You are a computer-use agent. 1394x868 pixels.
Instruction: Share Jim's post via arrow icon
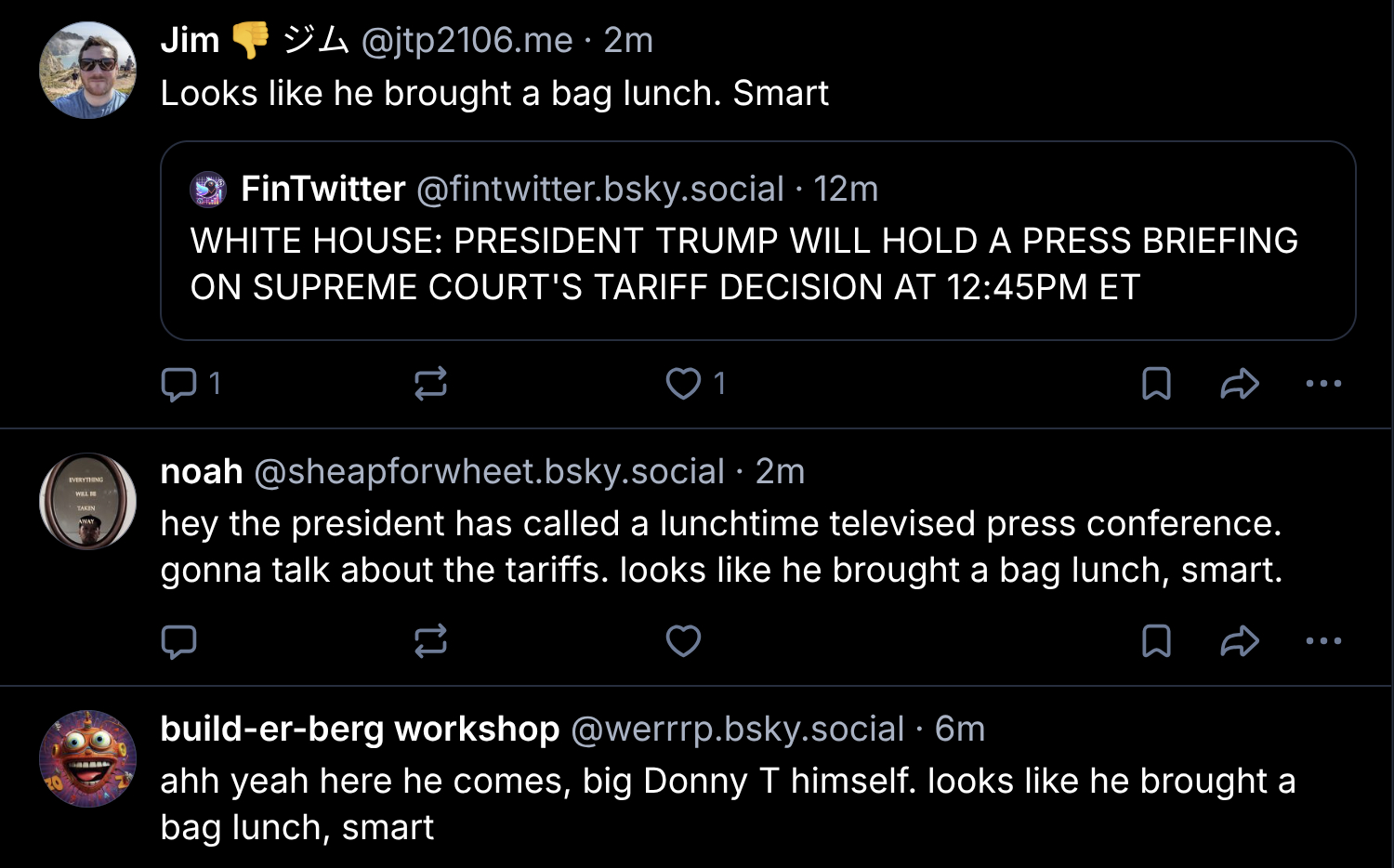tap(1239, 384)
